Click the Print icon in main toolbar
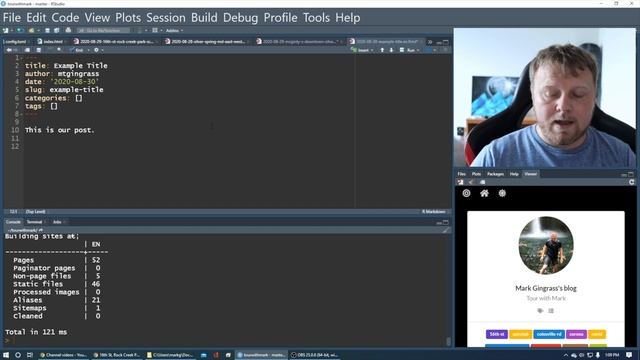The image size is (640, 360). [x=68, y=31]
